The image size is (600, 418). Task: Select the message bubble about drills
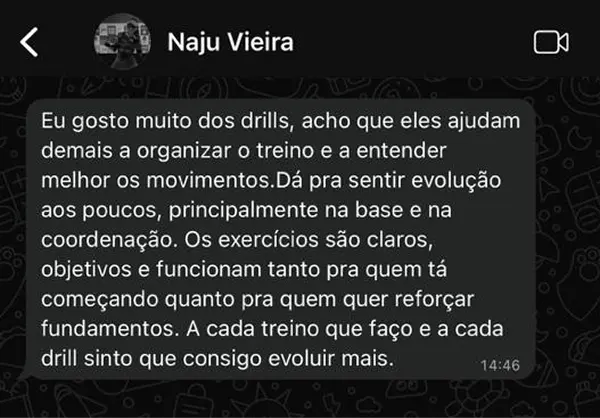[x=280, y=239]
